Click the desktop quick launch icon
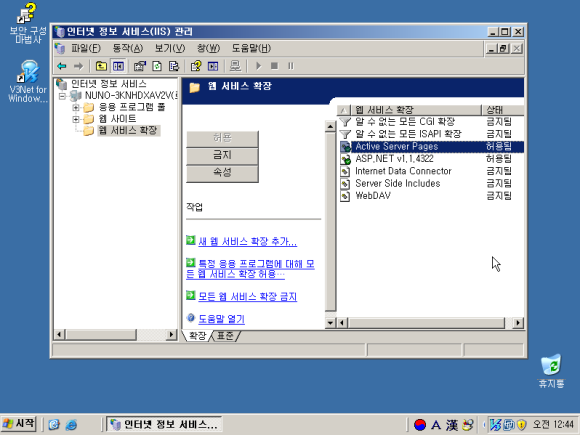The image size is (580, 435). tap(54, 424)
